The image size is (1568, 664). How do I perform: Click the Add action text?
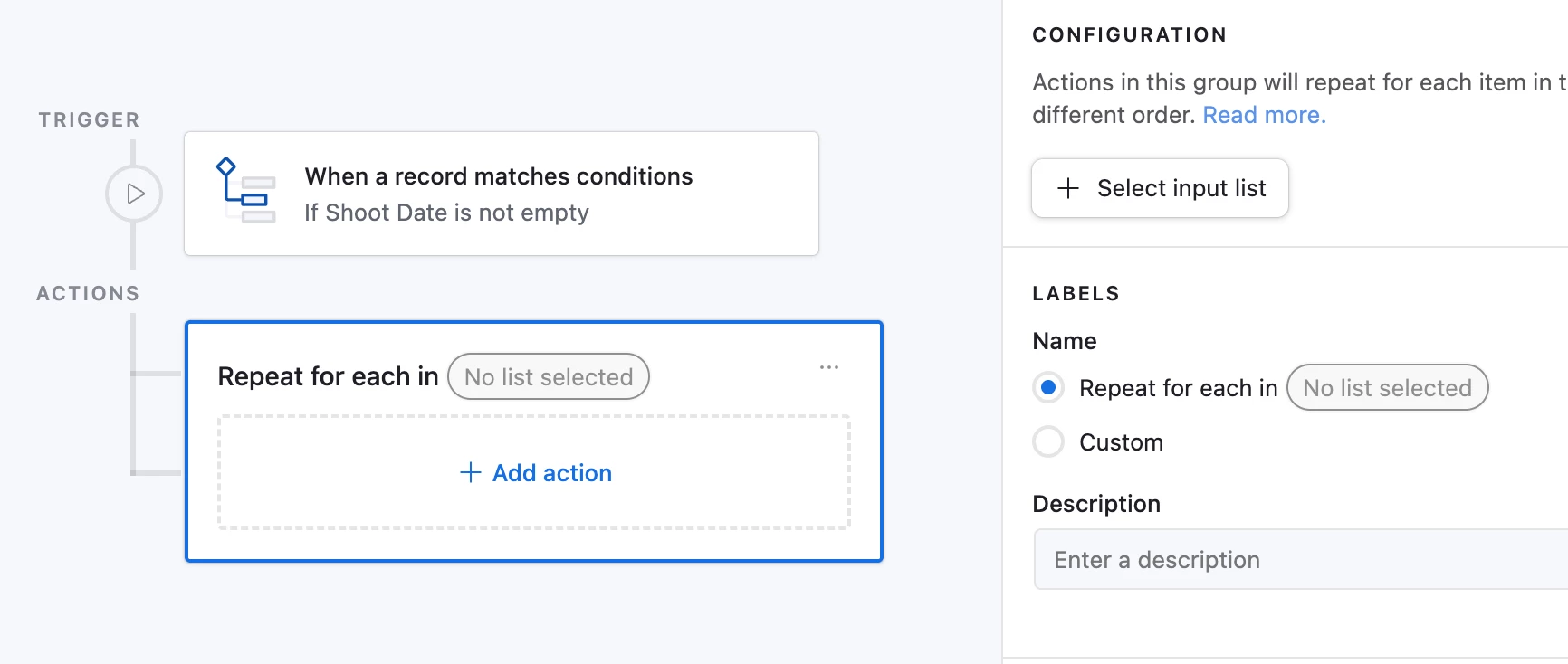click(552, 473)
